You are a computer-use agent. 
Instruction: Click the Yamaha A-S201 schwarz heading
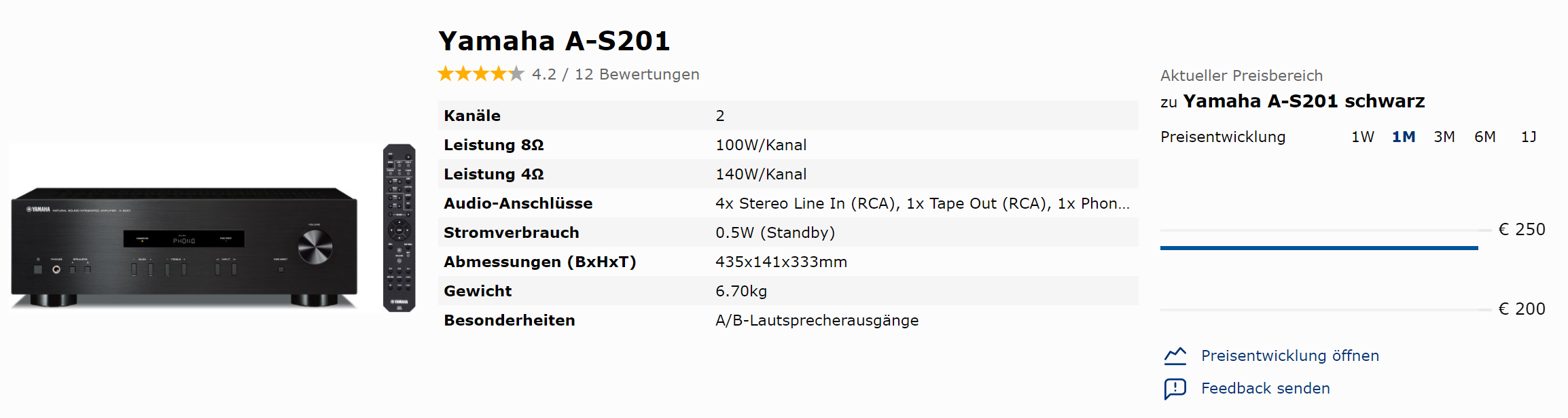coord(1304,101)
